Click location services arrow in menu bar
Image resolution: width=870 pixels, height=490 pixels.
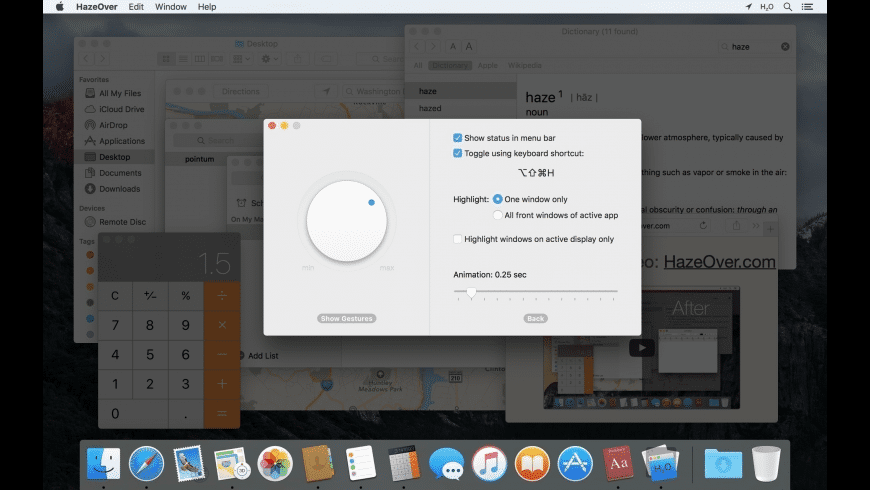click(748, 7)
